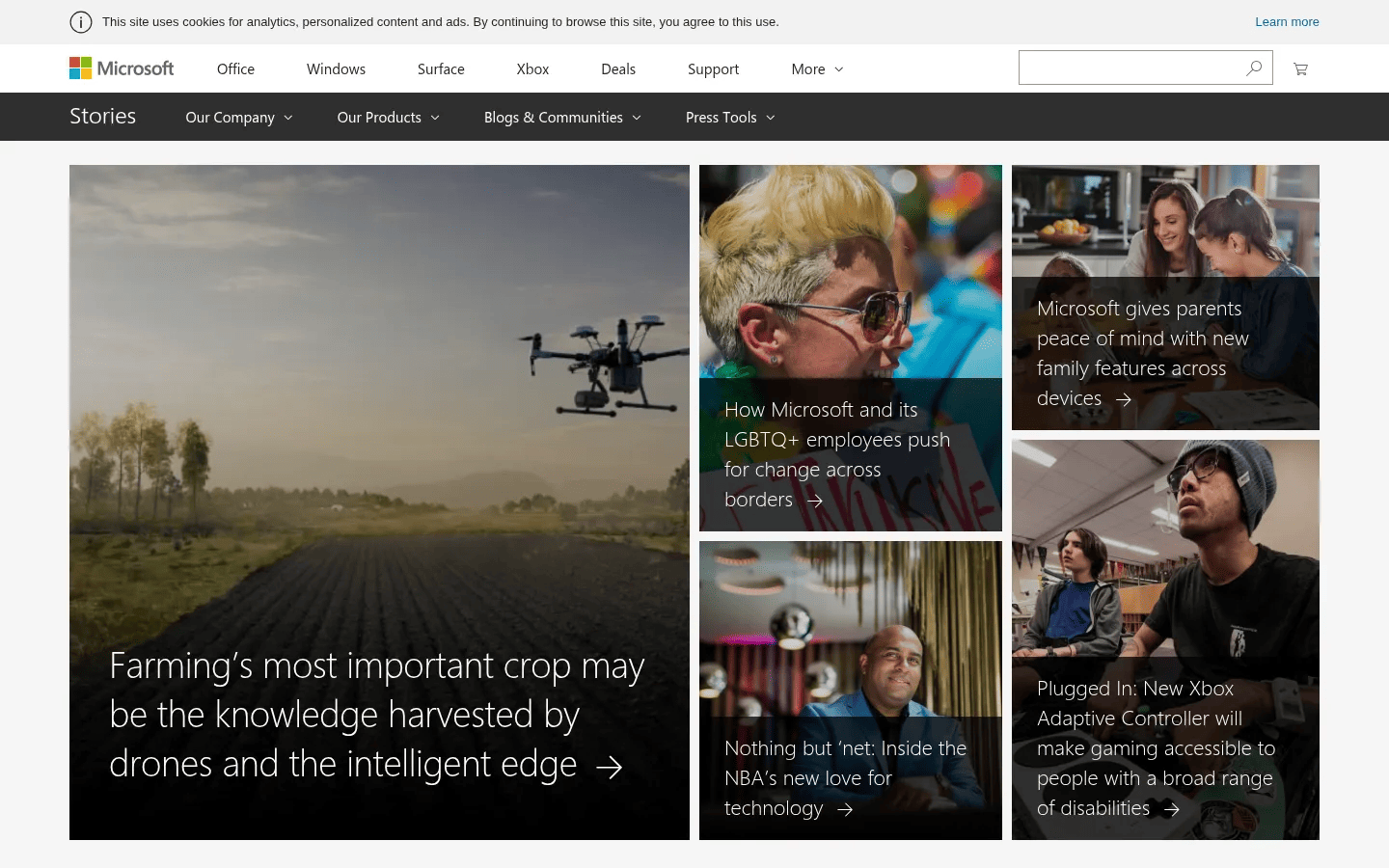Image resolution: width=1389 pixels, height=868 pixels.
Task: Click the arrow after the farming drones headline
Action: 609,767
